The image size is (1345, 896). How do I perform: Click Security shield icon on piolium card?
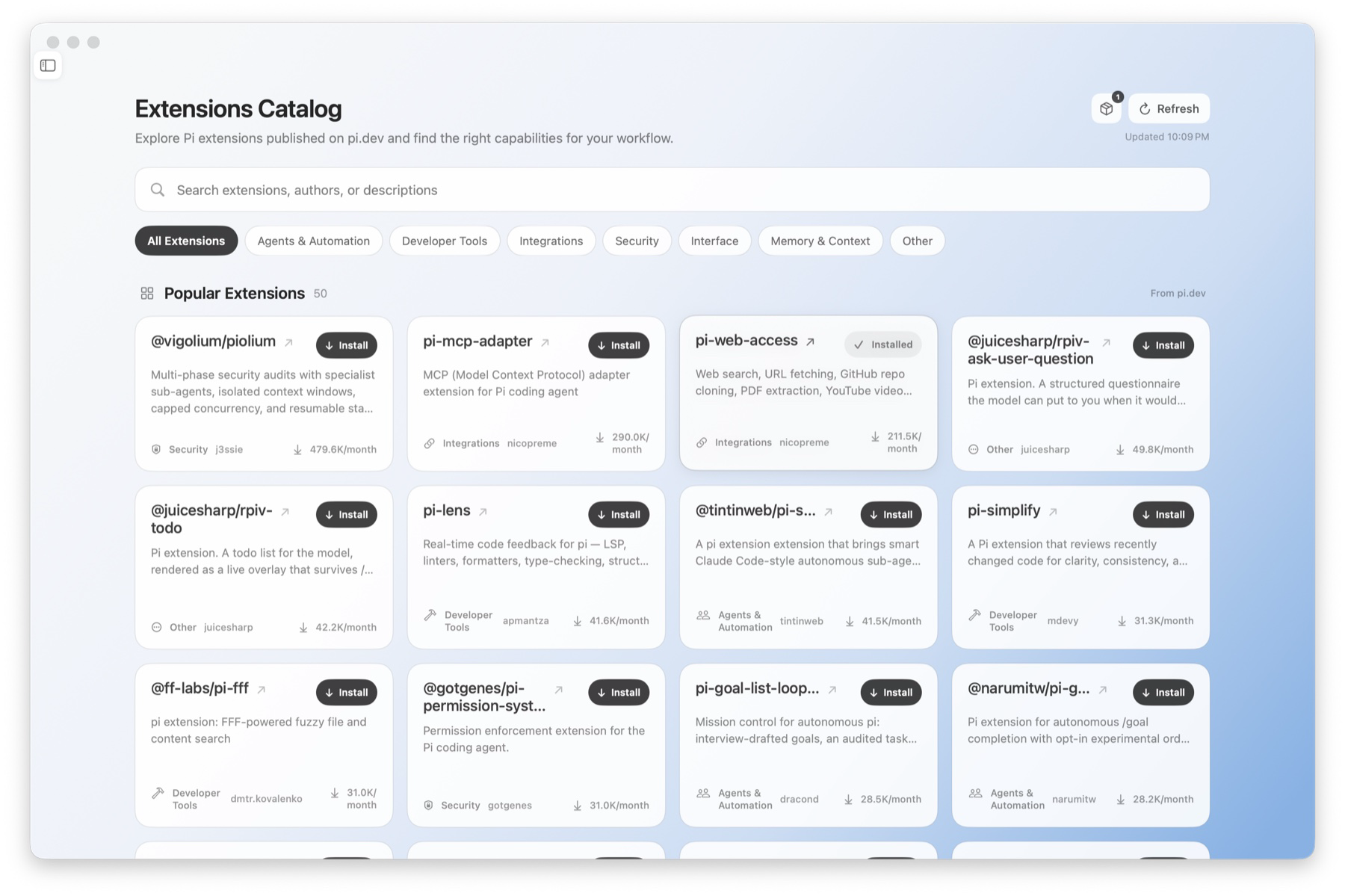click(156, 450)
